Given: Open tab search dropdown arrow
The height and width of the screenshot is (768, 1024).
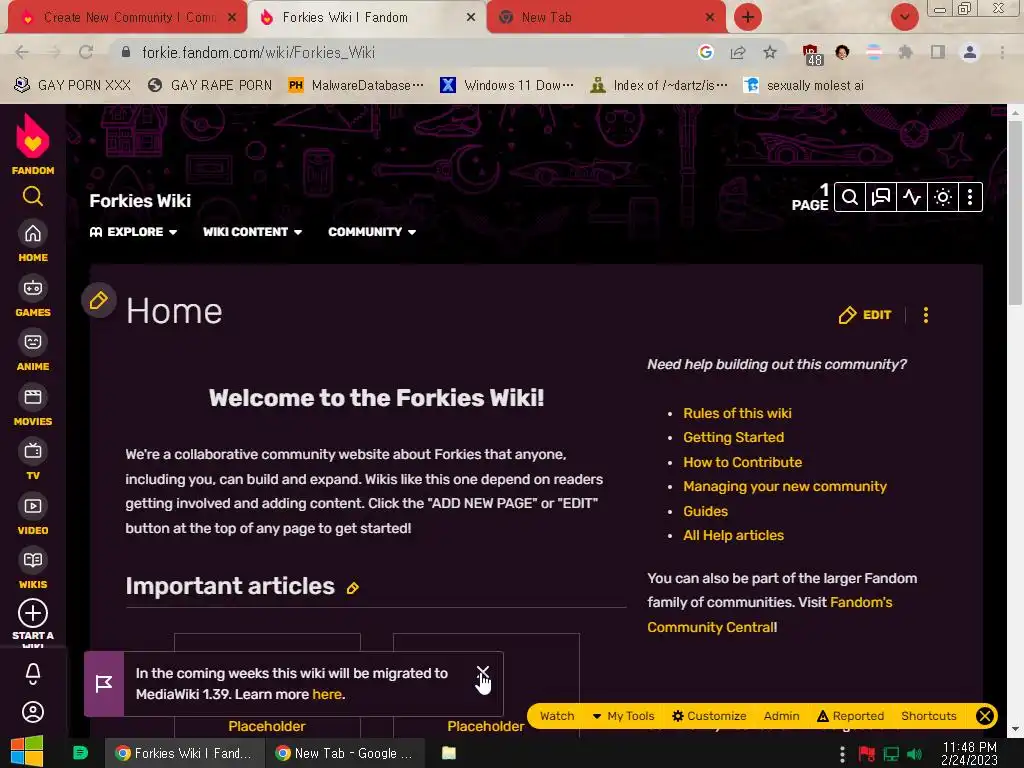Looking at the screenshot, I should 904,17.
